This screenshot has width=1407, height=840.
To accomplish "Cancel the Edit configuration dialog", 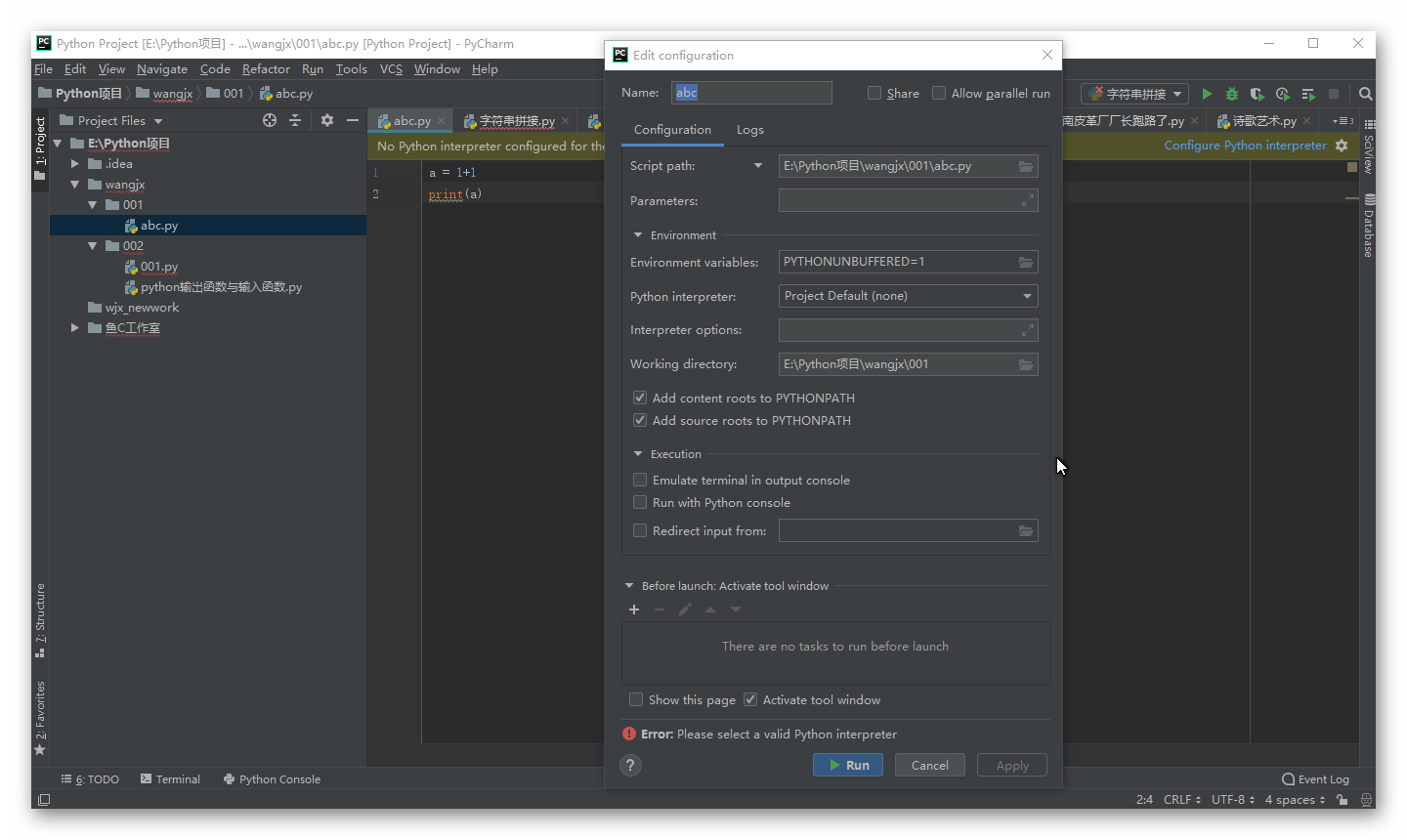I will 930,765.
